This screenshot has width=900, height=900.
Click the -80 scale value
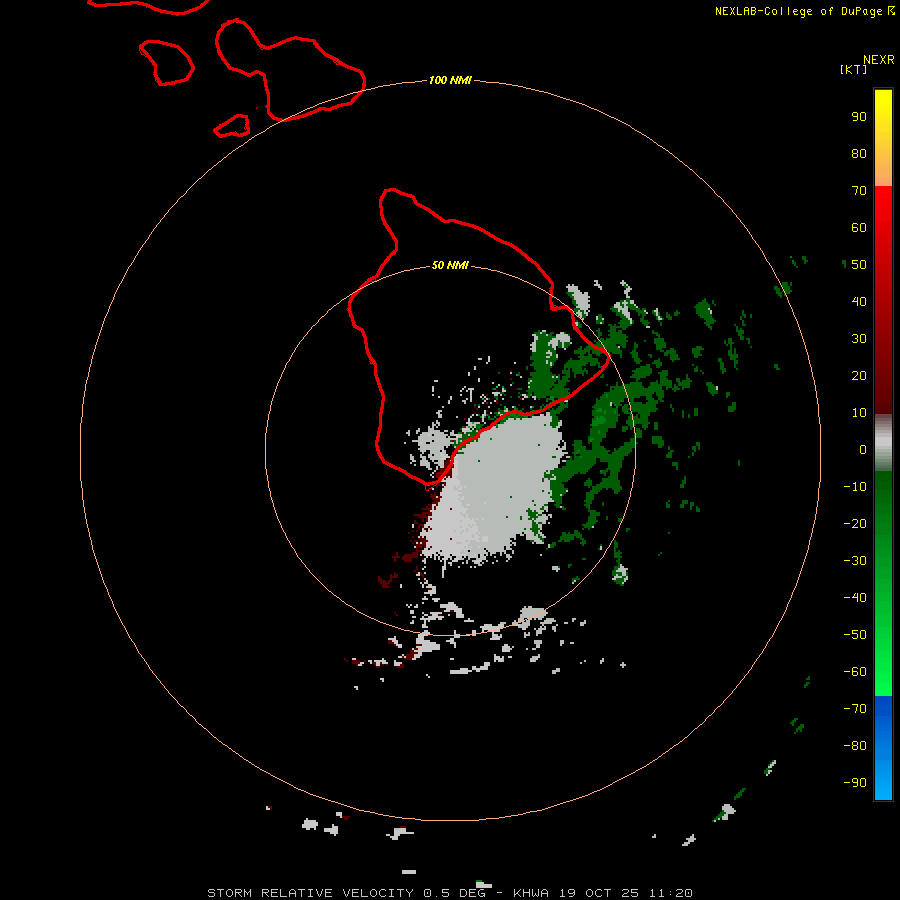tap(855, 746)
